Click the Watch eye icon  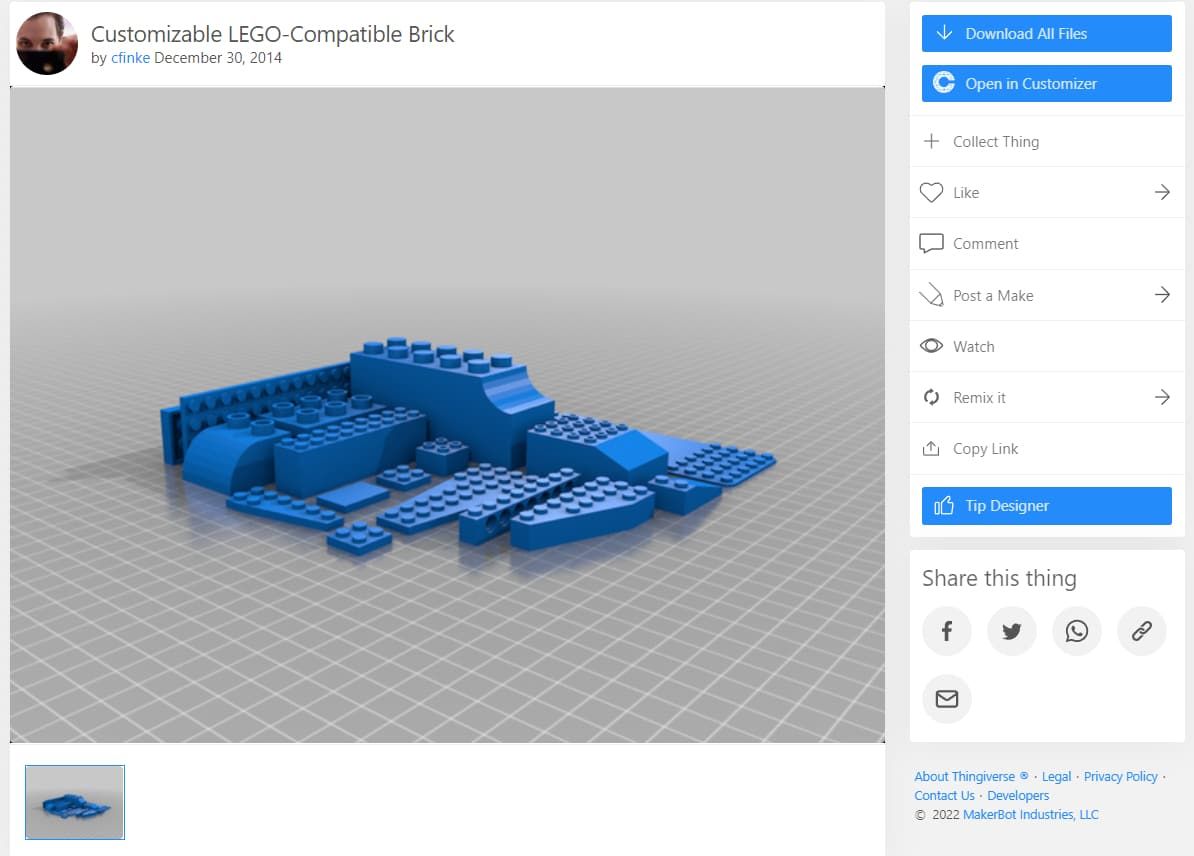pyautogui.click(x=931, y=346)
